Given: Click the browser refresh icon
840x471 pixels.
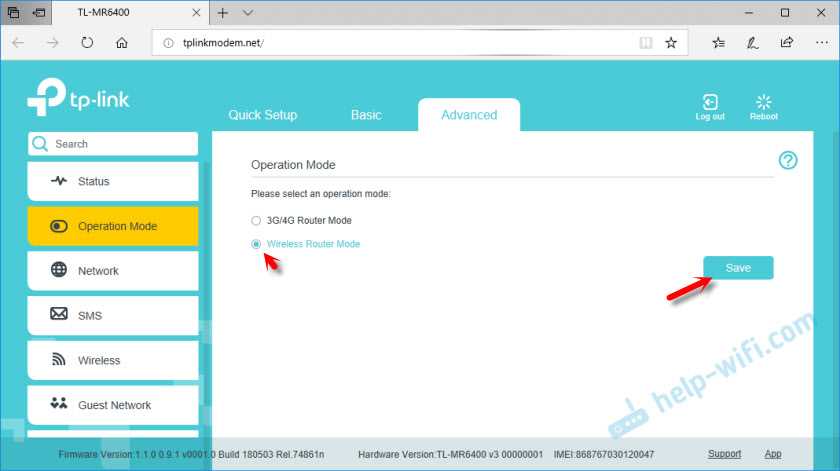Looking at the screenshot, I should point(87,42).
